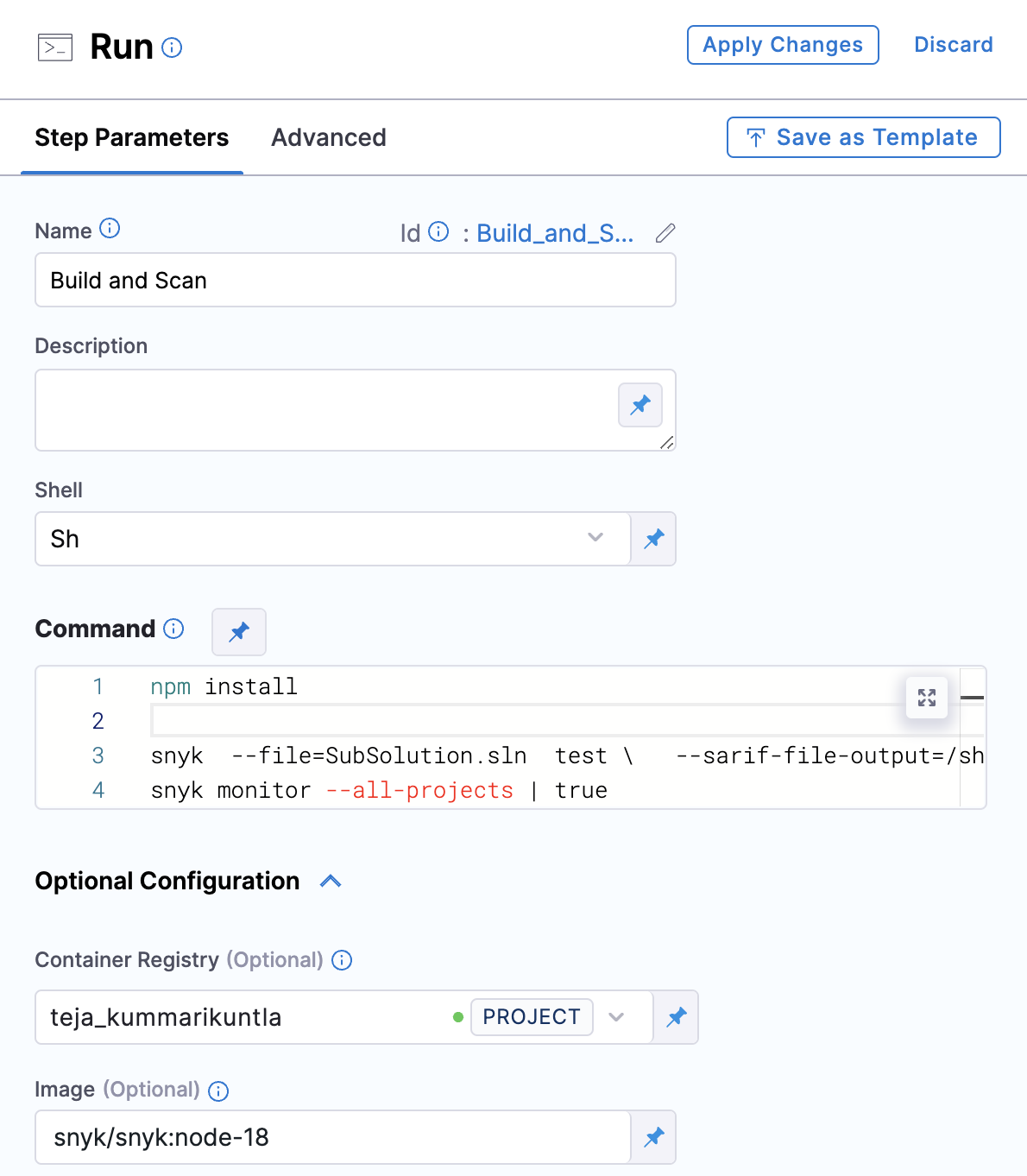
Task: Select the Step Parameters tab
Action: coord(132,138)
